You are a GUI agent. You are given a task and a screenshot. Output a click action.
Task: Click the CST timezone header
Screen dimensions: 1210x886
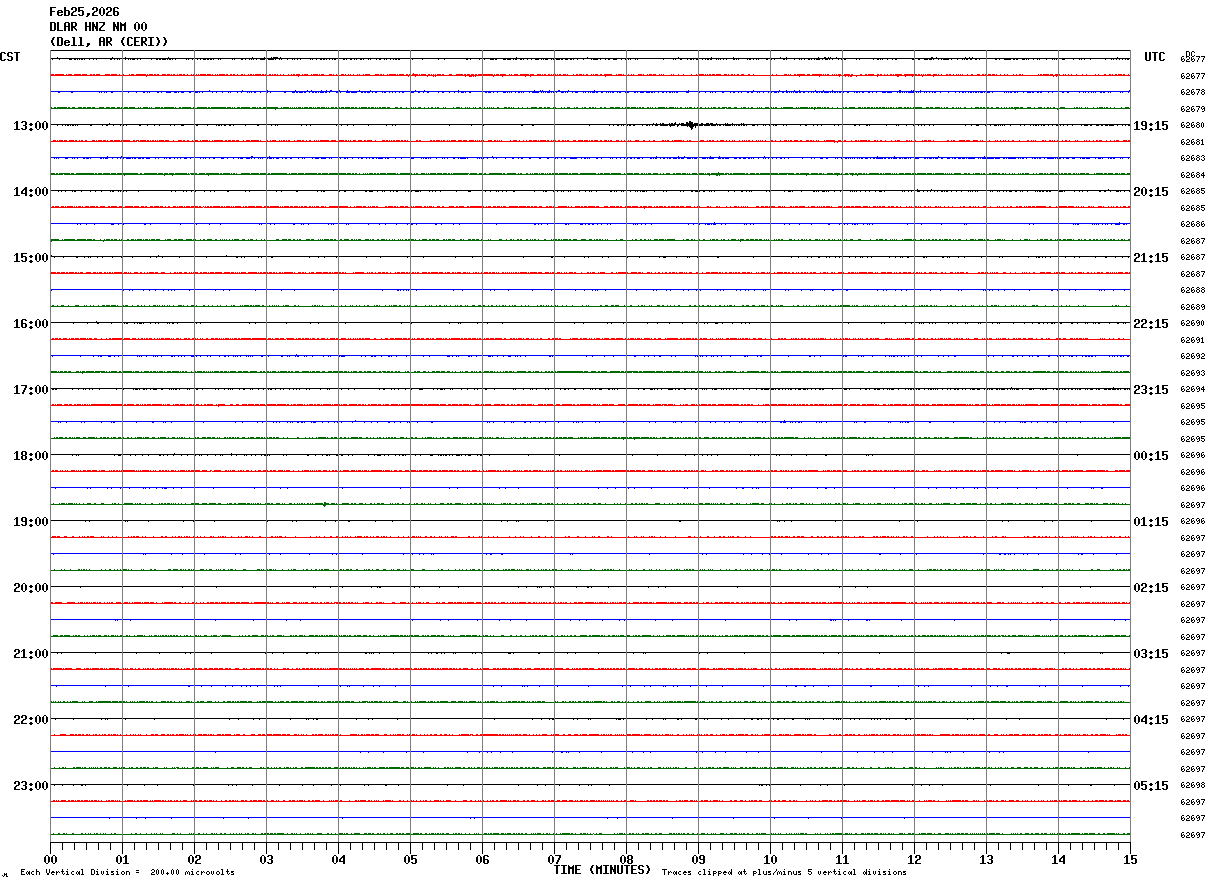(10, 57)
